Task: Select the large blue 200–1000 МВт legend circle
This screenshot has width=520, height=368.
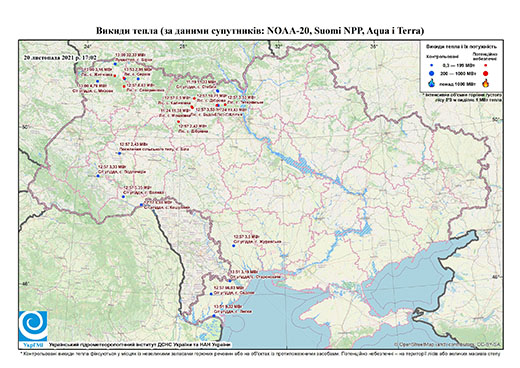Action: point(432,73)
